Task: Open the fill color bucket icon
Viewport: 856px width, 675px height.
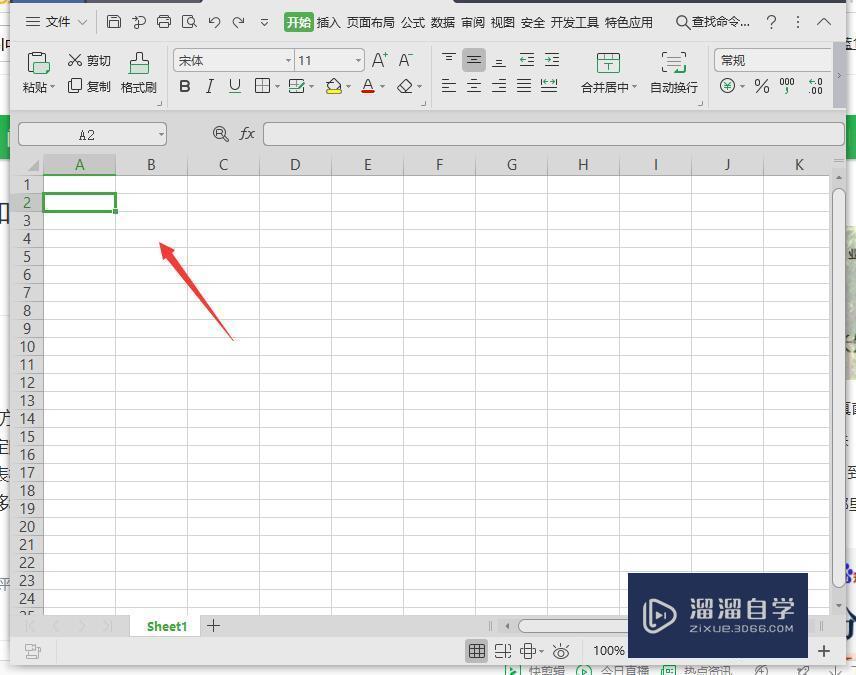Action: coord(333,86)
